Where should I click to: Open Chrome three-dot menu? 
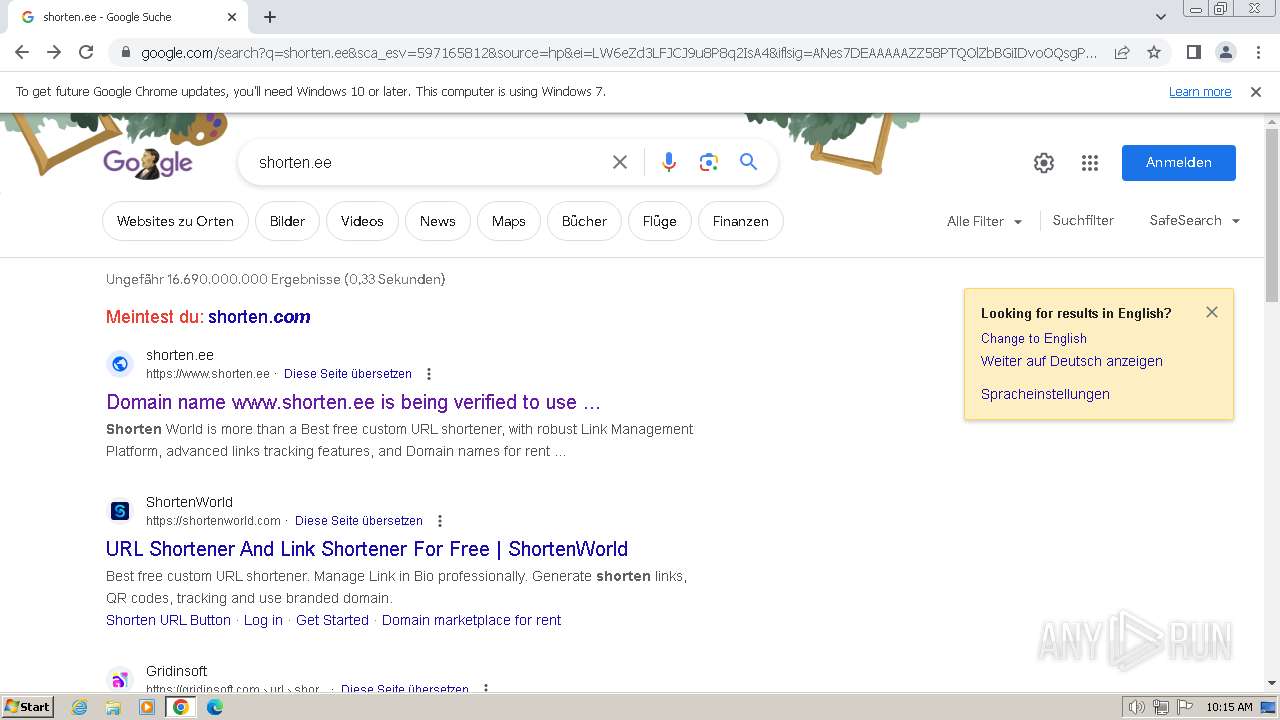(x=1257, y=52)
